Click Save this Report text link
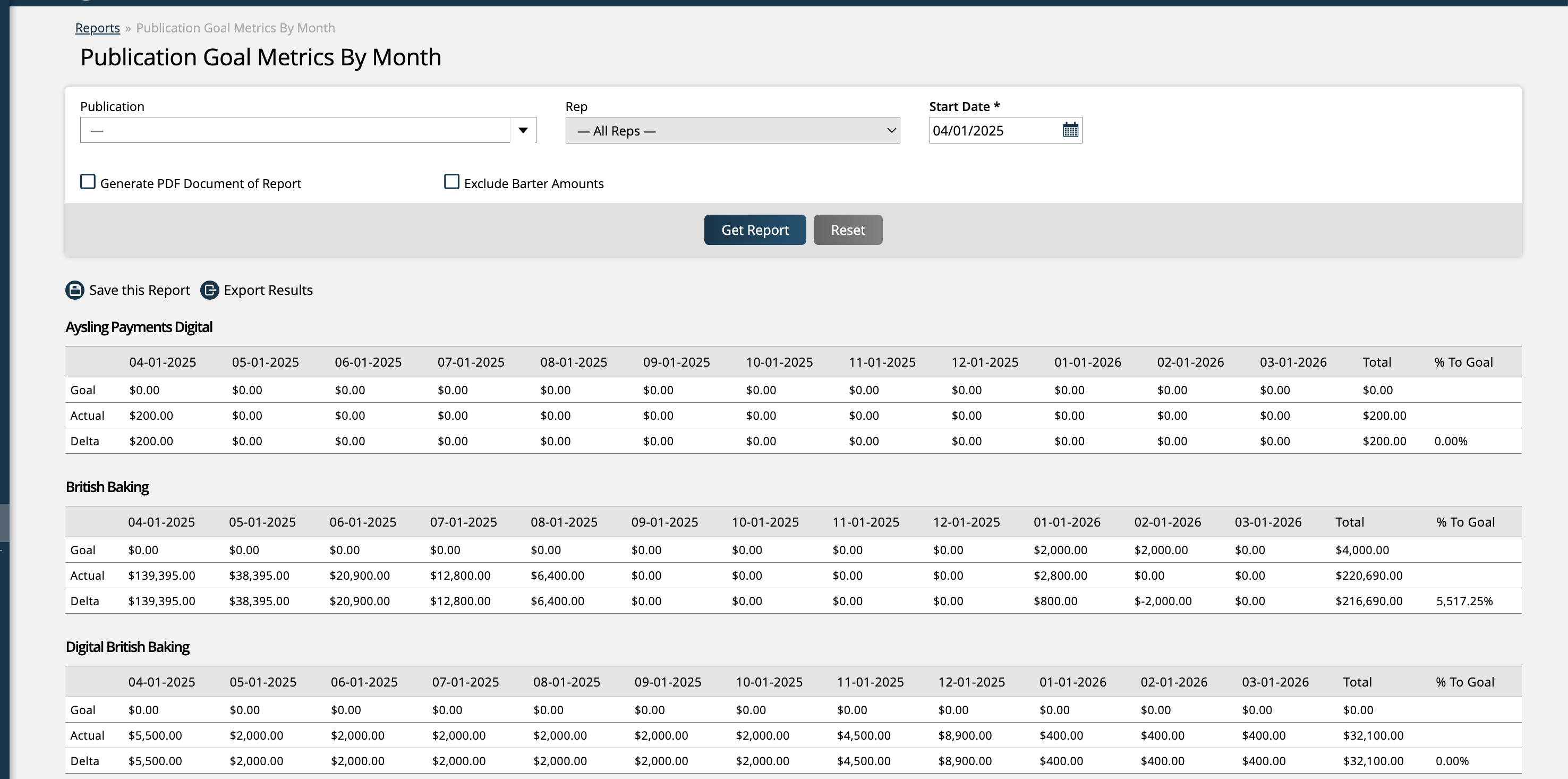This screenshot has height=779, width=1568. click(x=139, y=290)
